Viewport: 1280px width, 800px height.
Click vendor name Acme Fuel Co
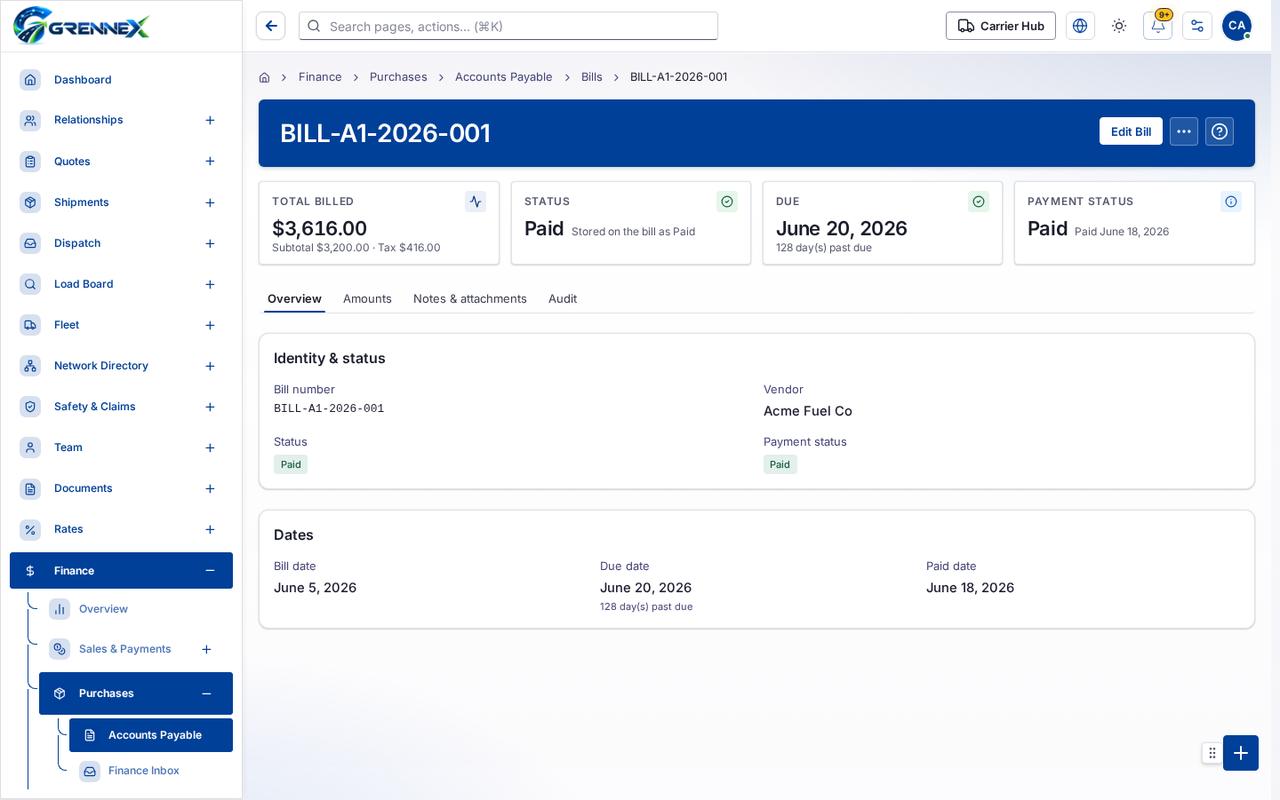[808, 411]
